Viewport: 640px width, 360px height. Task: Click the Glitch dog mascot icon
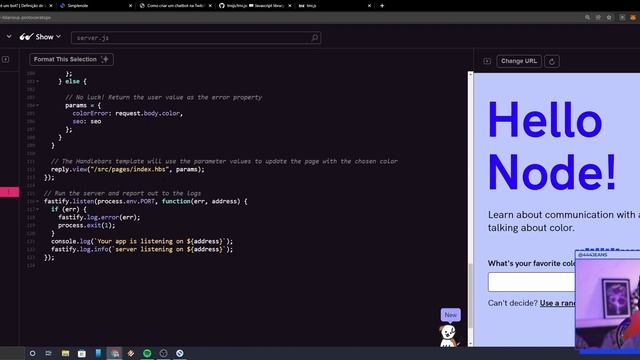(449, 336)
